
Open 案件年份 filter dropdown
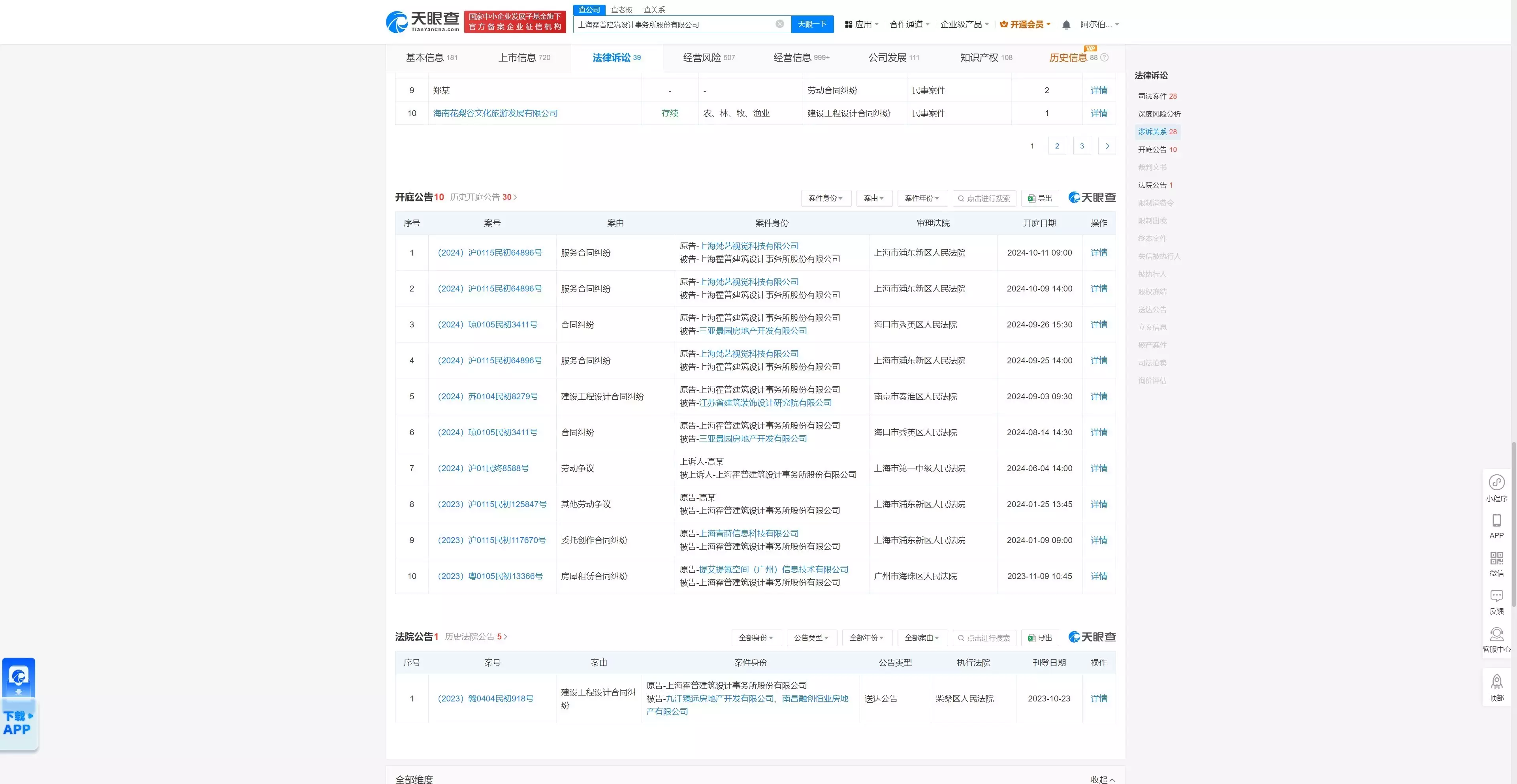922,198
